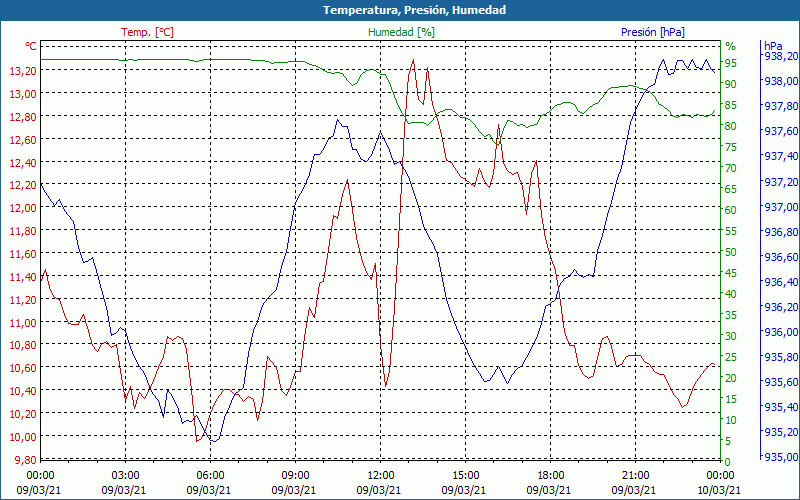800x500 pixels.
Task: Click the "15:00" time axis label
Action: [465, 476]
